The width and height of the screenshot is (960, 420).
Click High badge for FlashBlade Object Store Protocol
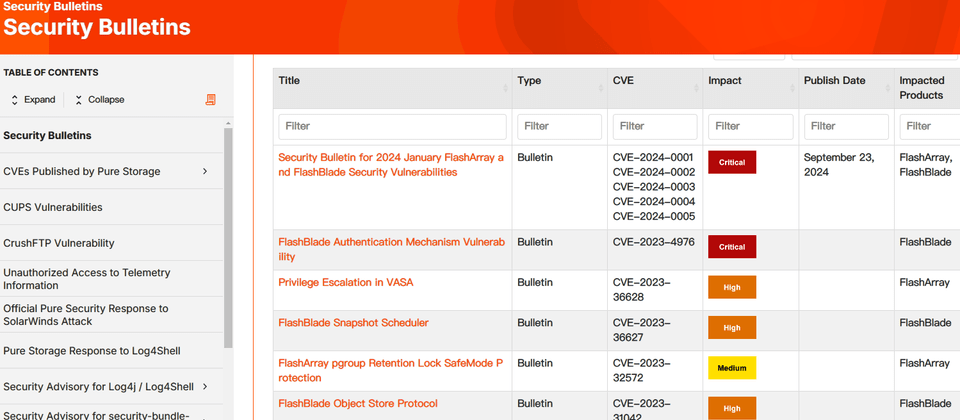coord(732,408)
